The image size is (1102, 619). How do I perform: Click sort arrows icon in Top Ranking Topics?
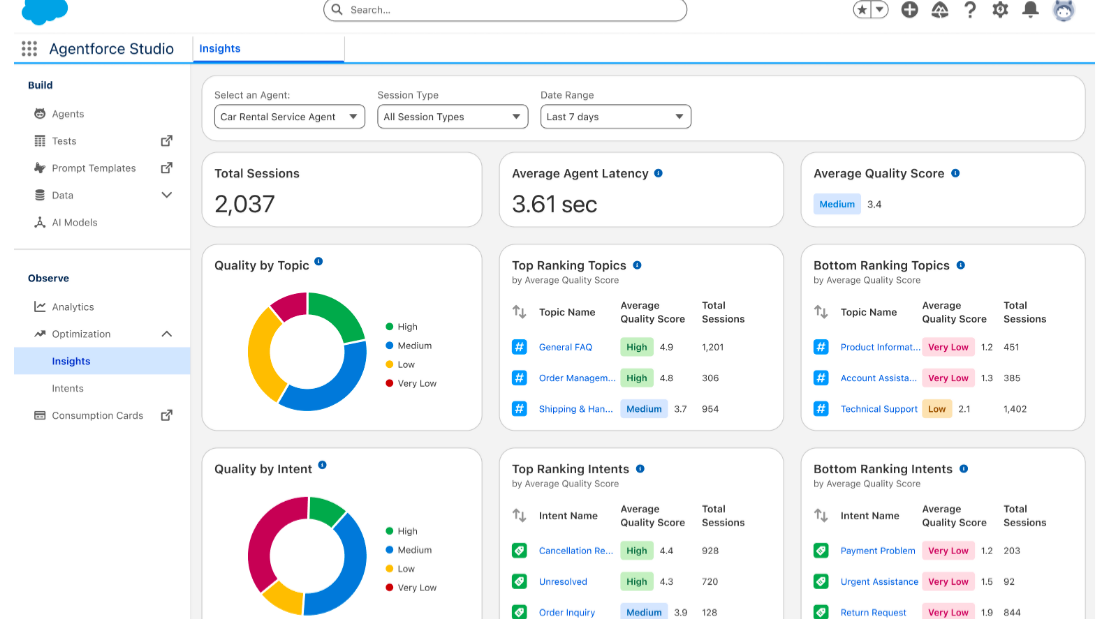click(520, 312)
